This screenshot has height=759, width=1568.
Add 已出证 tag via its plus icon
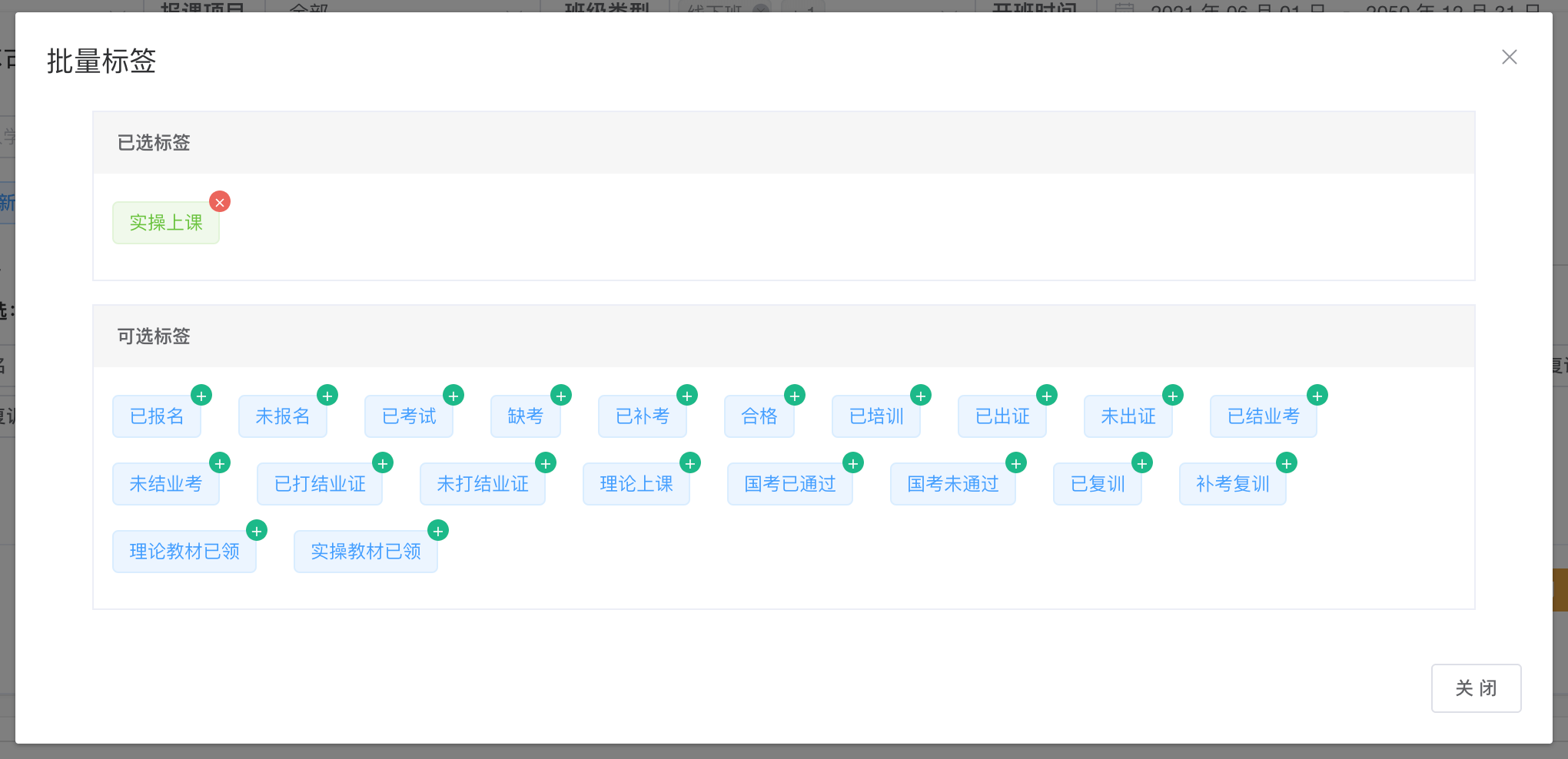click(1047, 396)
